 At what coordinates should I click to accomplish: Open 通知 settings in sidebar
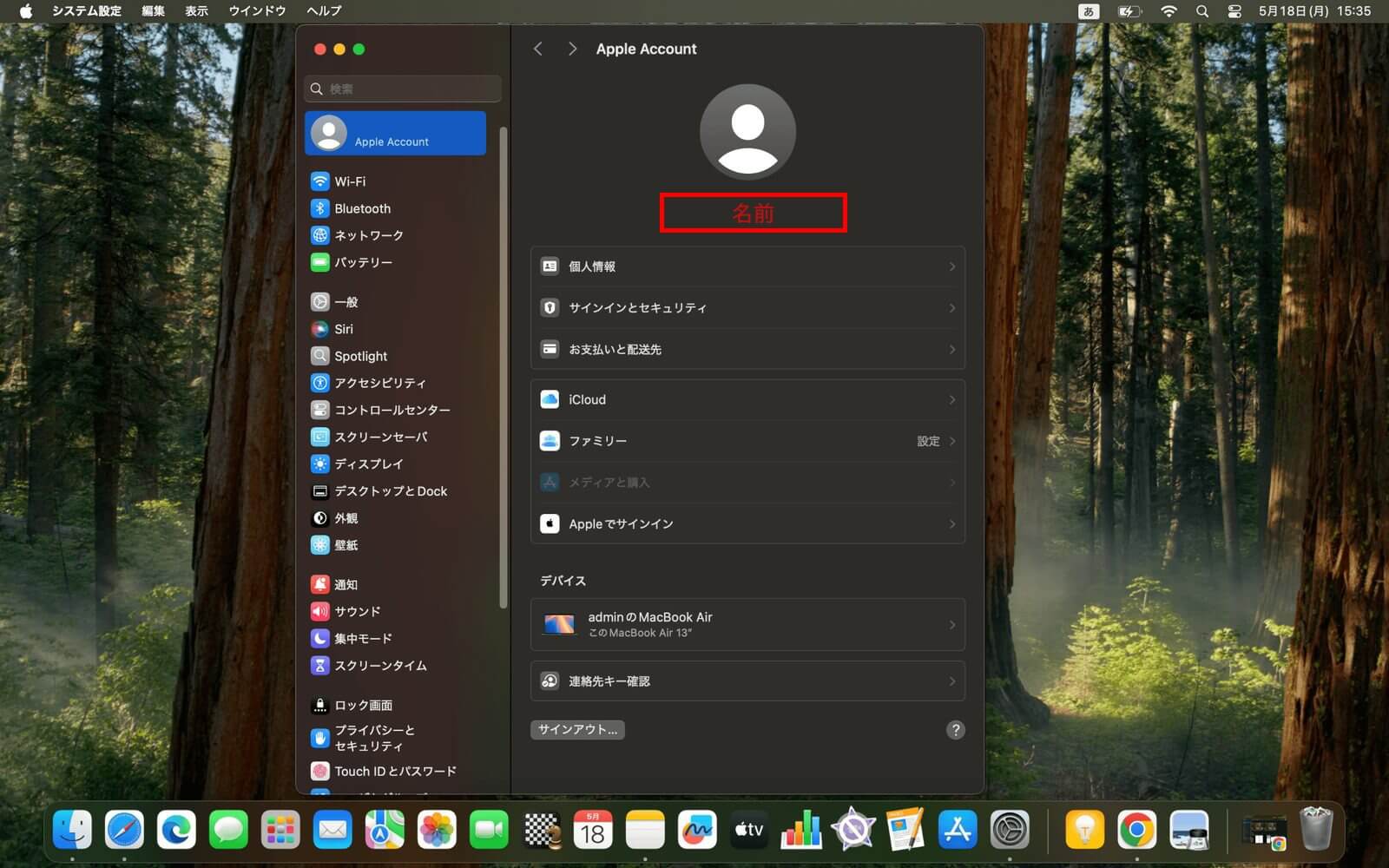(x=396, y=585)
